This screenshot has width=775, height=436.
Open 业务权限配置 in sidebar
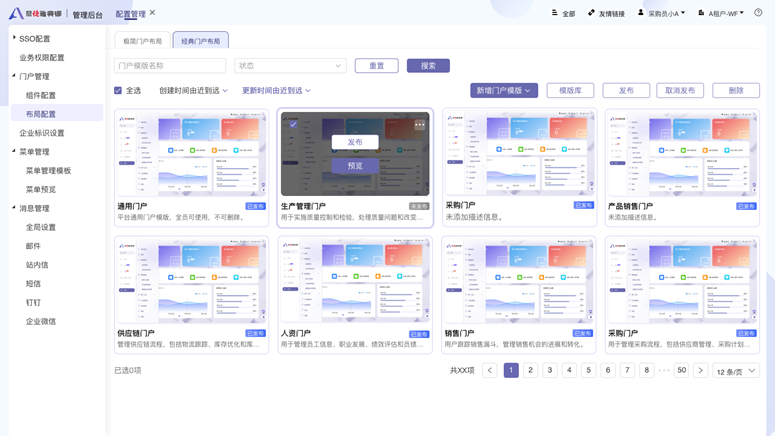click(42, 57)
